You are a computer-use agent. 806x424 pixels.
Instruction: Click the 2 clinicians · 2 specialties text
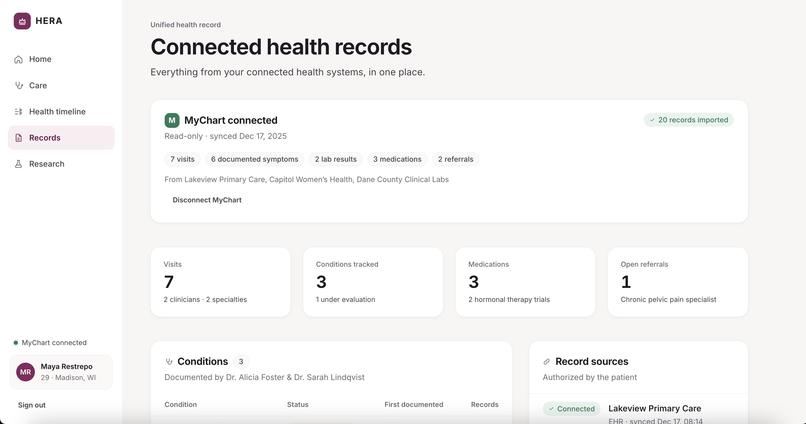click(x=205, y=300)
